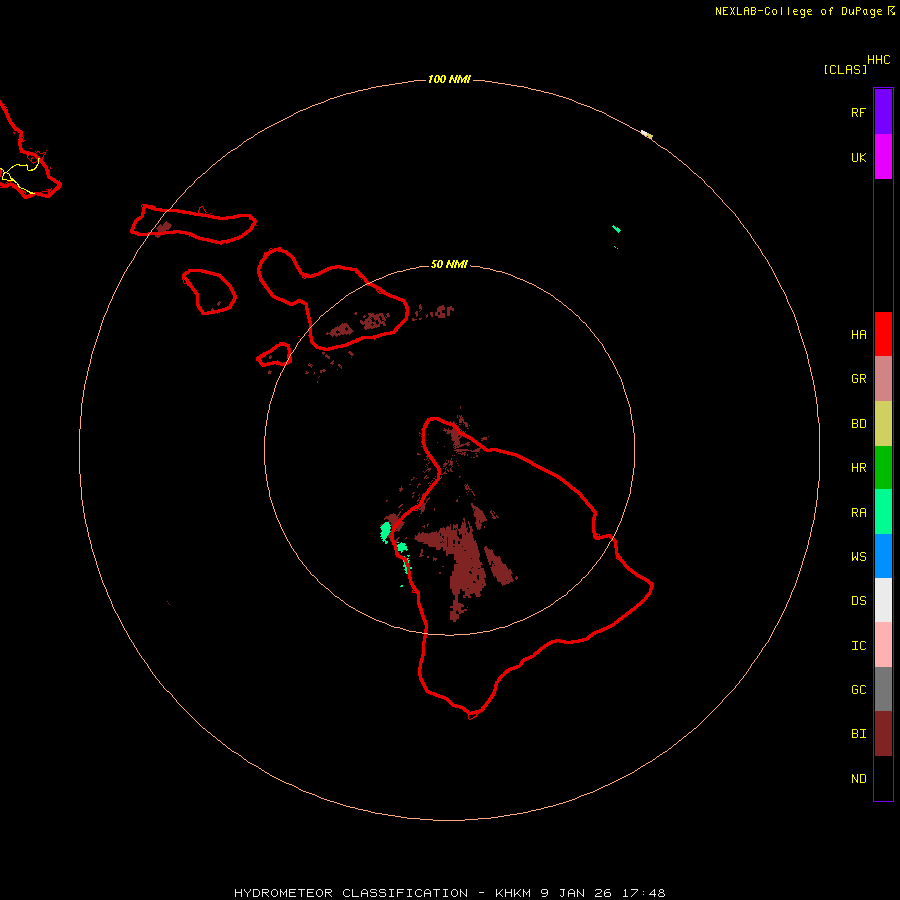Click the '[CLAS]' legend heading
The width and height of the screenshot is (900, 900).
[x=845, y=69]
